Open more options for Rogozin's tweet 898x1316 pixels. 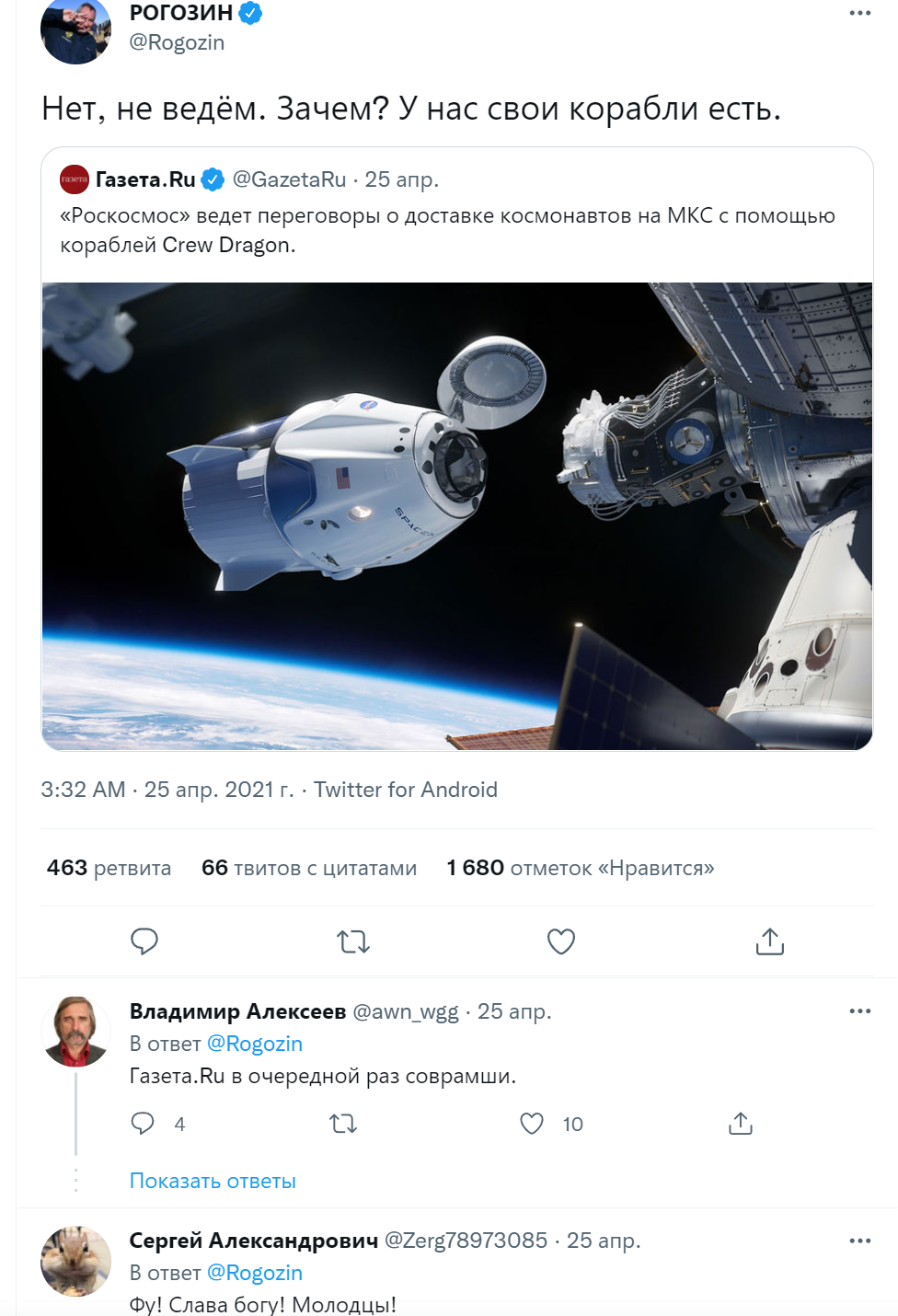tap(859, 13)
